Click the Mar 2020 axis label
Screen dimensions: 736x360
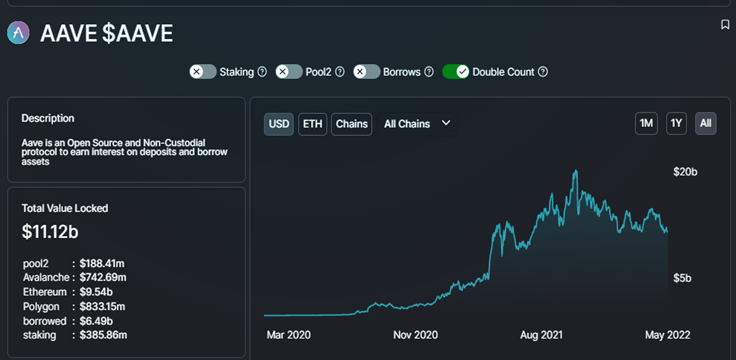coord(289,335)
